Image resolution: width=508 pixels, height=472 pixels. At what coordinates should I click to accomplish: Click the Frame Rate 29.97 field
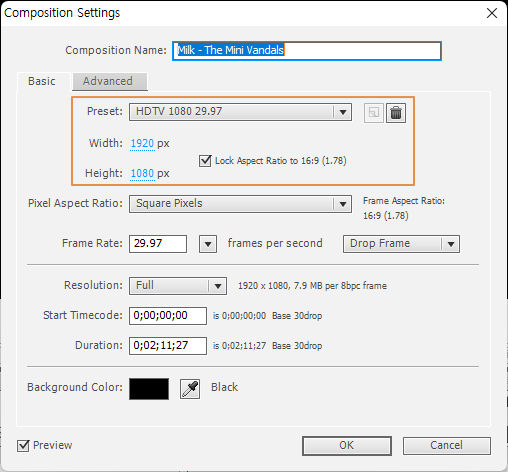158,244
